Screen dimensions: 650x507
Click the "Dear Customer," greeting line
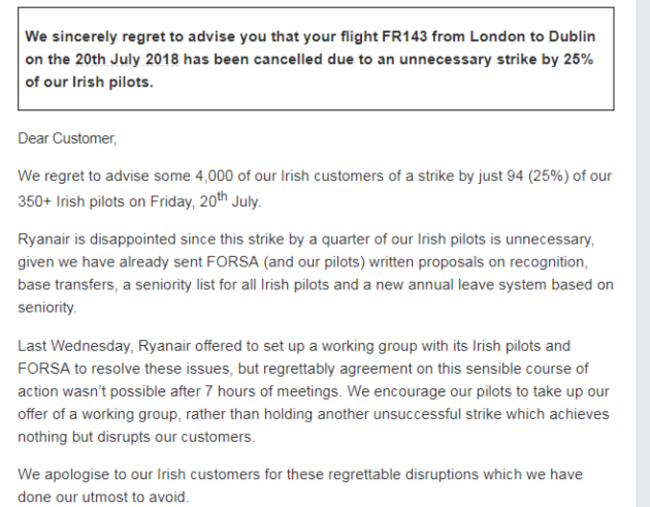point(67,139)
